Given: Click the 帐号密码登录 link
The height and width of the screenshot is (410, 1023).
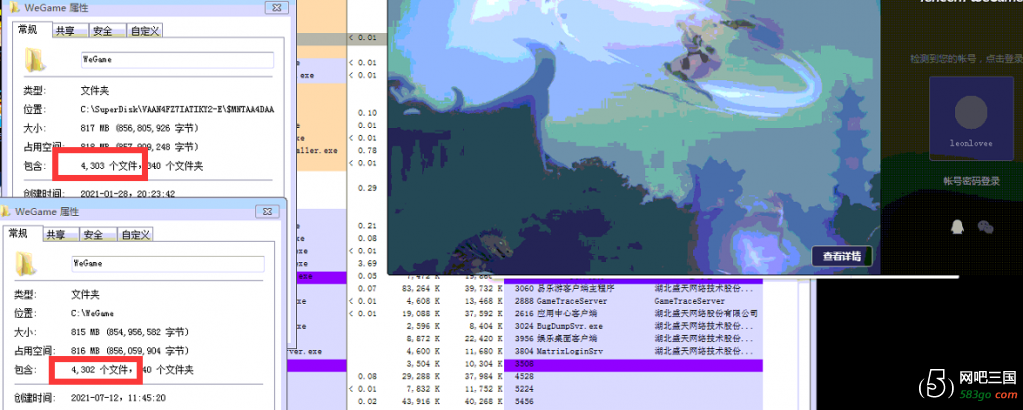Looking at the screenshot, I should 971,181.
